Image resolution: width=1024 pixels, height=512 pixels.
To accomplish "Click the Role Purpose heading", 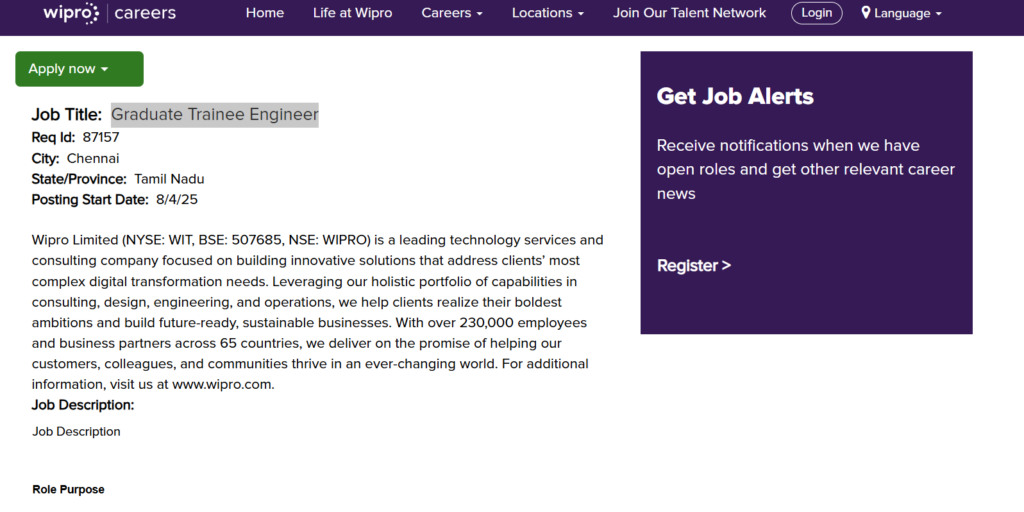I will tap(69, 489).
